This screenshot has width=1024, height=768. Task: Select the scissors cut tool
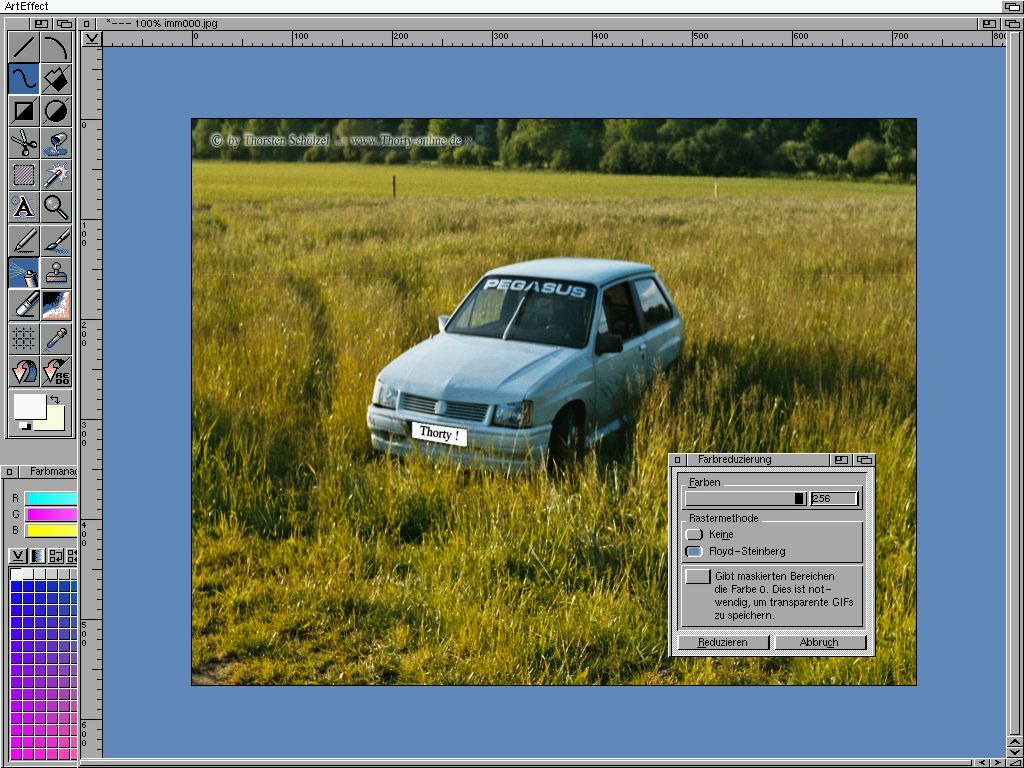[24, 142]
